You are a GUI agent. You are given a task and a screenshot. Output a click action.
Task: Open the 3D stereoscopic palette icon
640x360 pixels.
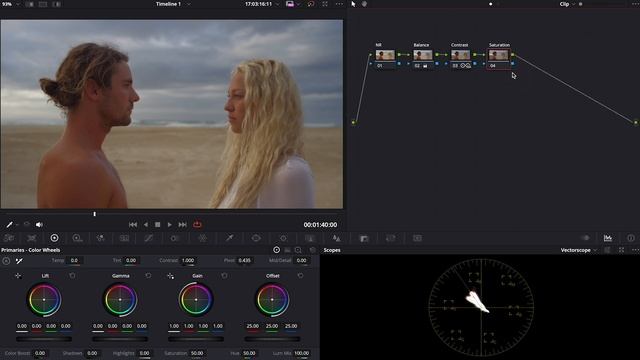[417, 238]
